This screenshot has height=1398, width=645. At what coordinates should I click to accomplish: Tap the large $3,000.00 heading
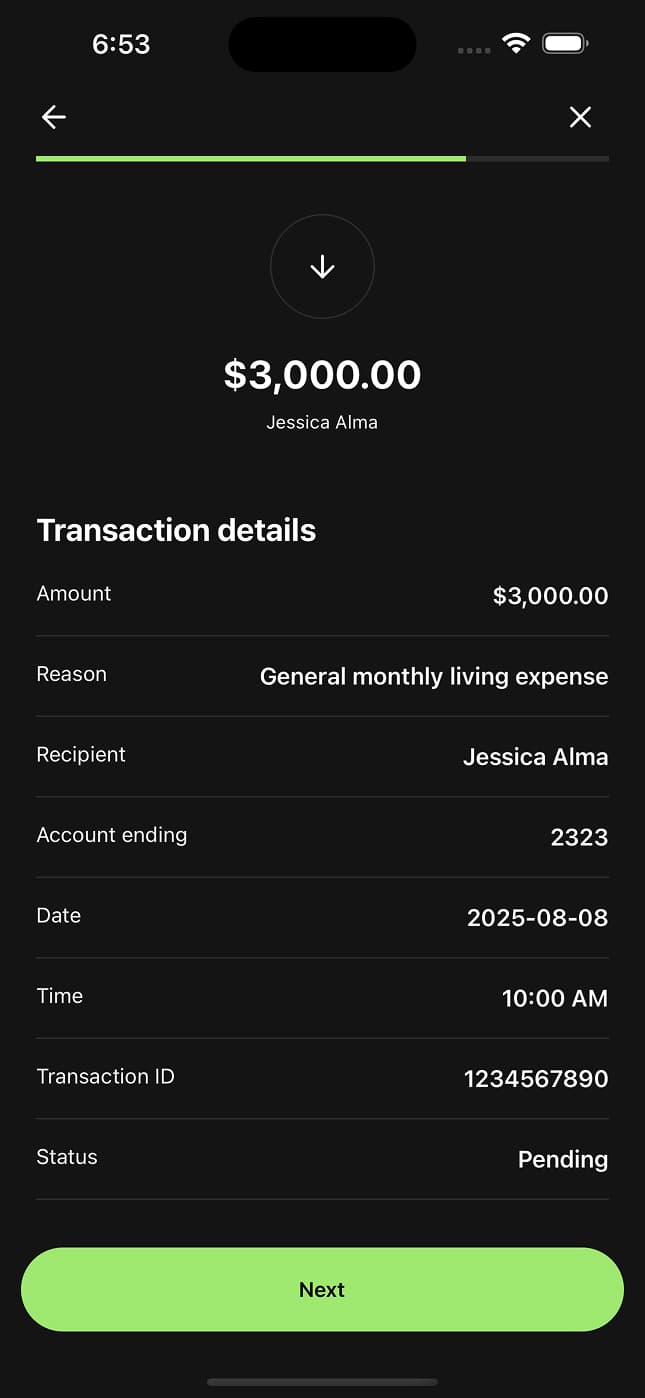tap(322, 375)
